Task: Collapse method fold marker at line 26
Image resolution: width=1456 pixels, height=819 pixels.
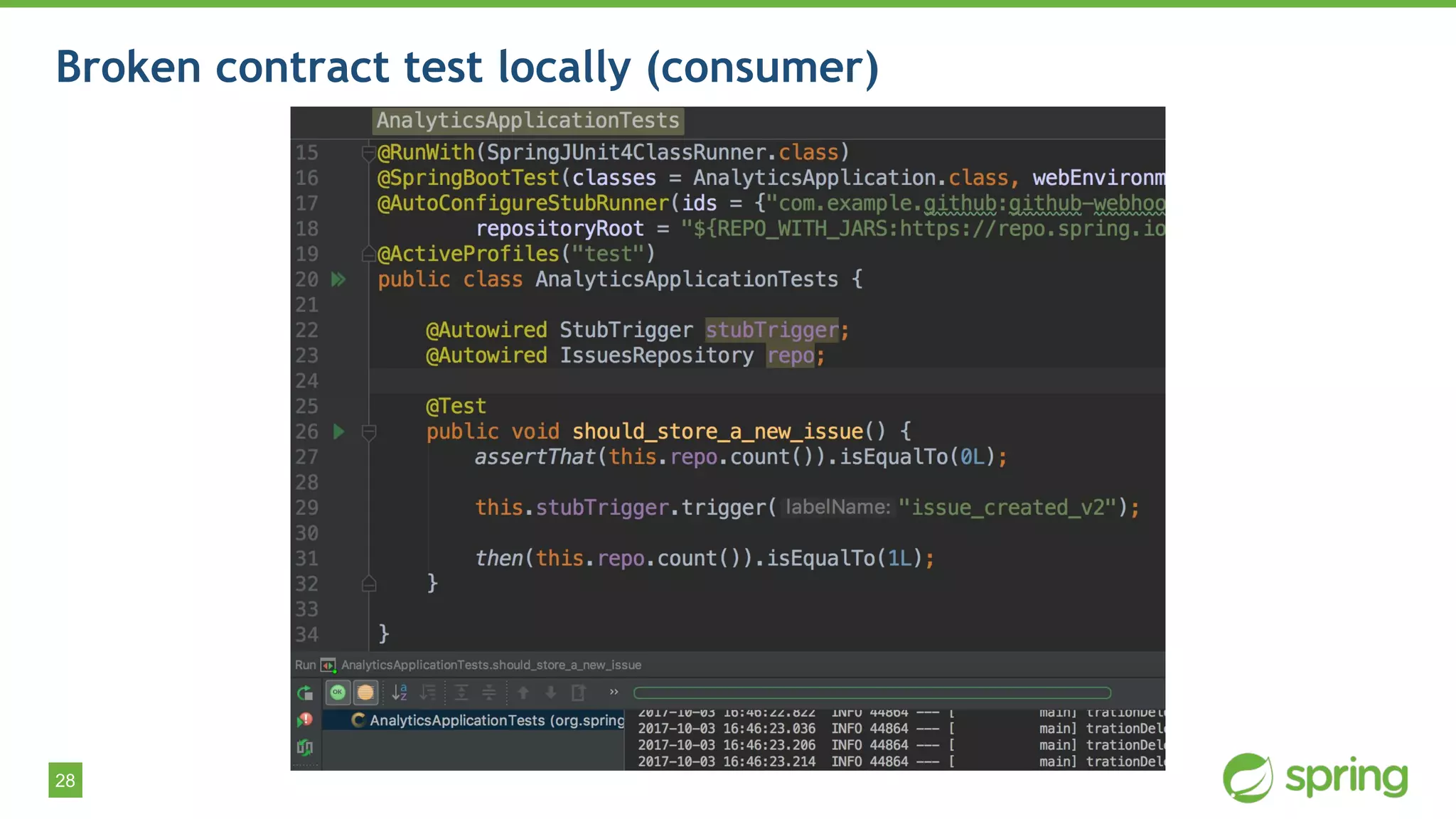Action: [368, 432]
